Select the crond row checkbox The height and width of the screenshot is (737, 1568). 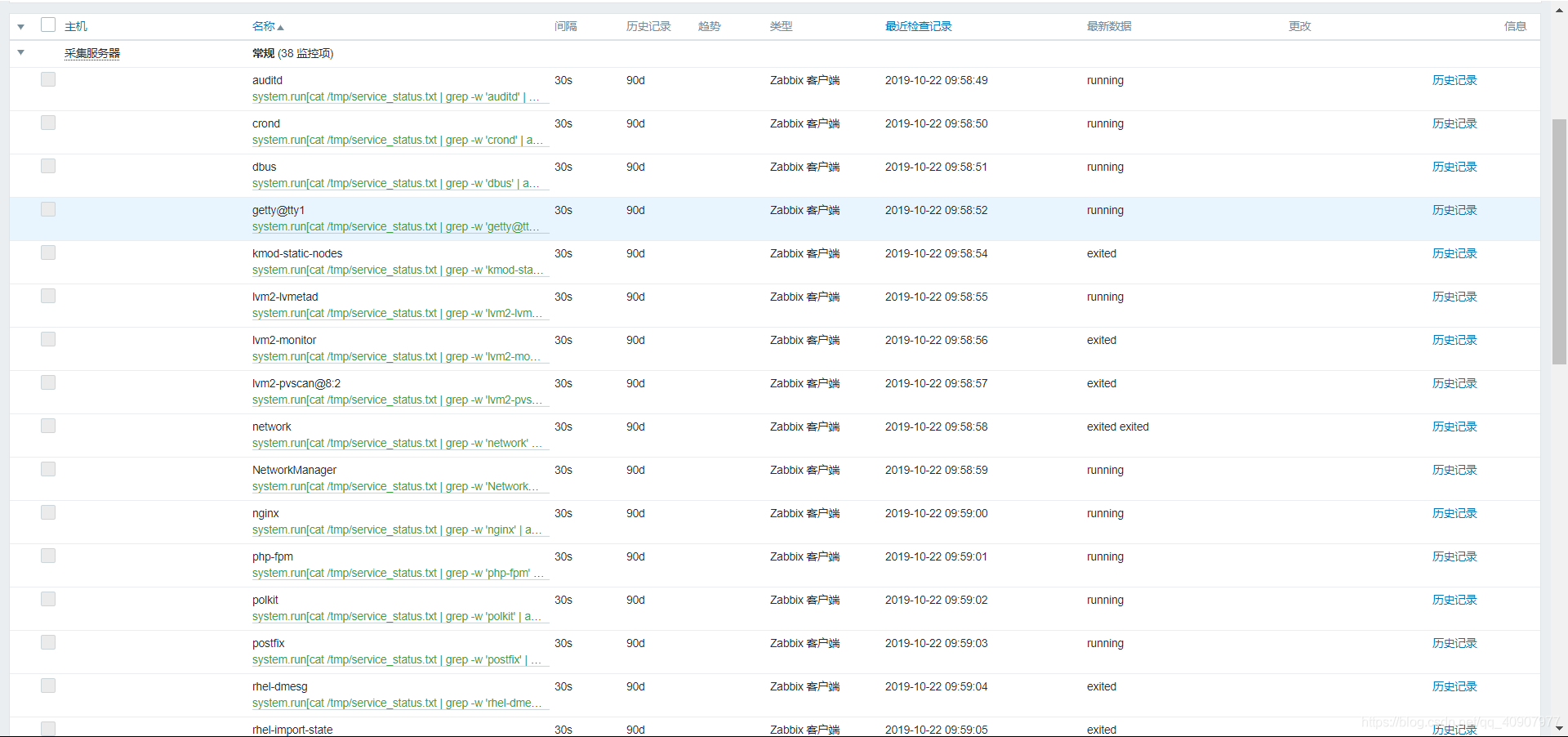coord(48,123)
